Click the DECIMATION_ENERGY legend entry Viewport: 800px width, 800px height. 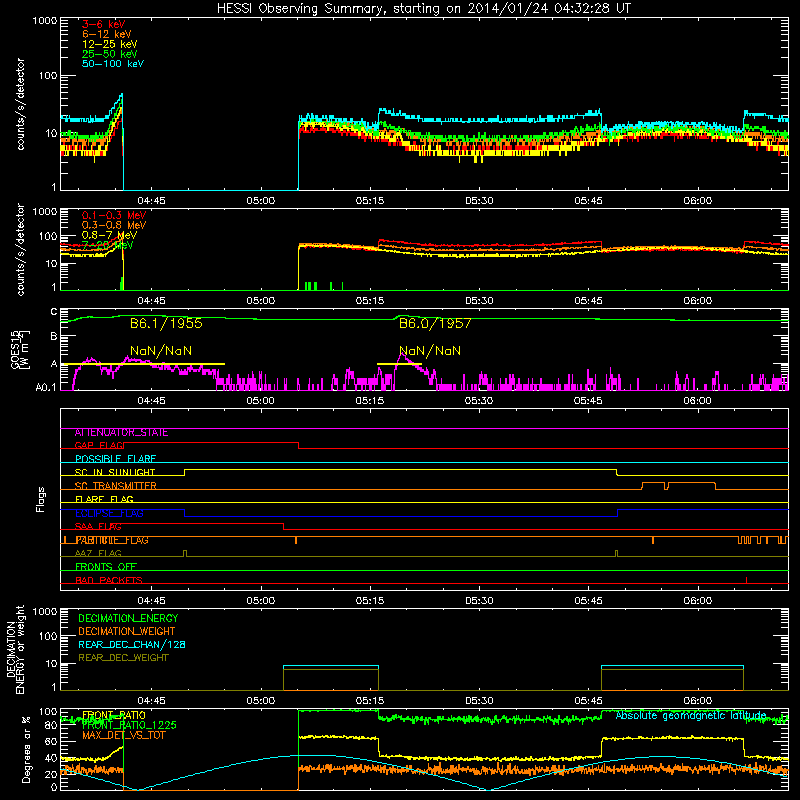128,618
